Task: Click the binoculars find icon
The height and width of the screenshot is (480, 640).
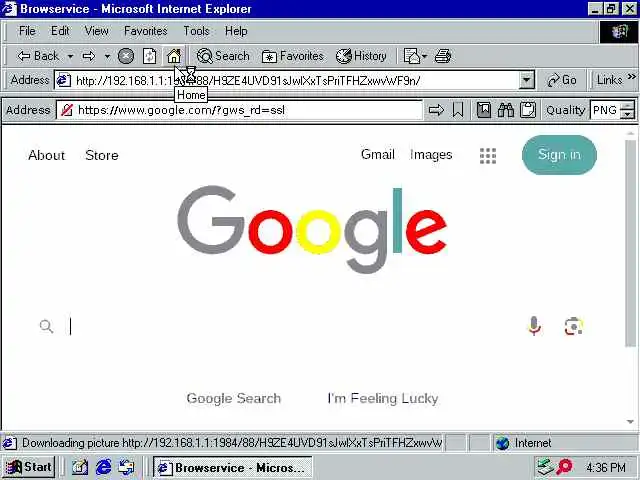Action: tap(506, 110)
